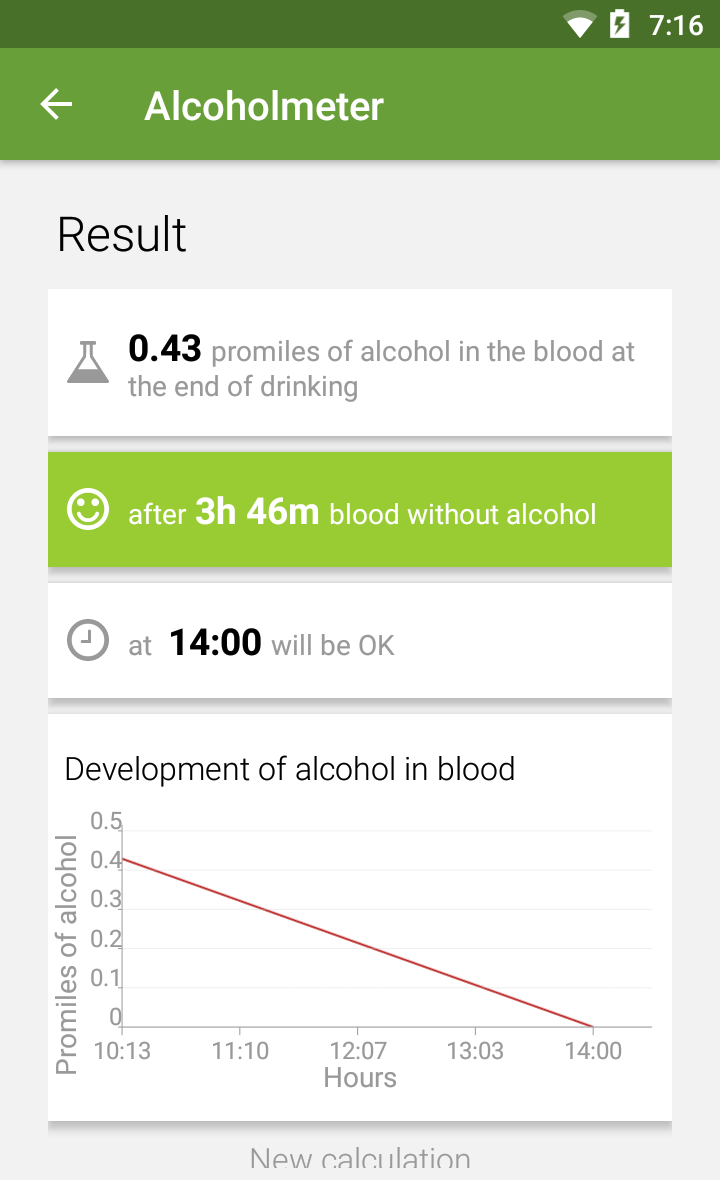Tap the New calculation button
The width and height of the screenshot is (720, 1180).
pos(360,1160)
